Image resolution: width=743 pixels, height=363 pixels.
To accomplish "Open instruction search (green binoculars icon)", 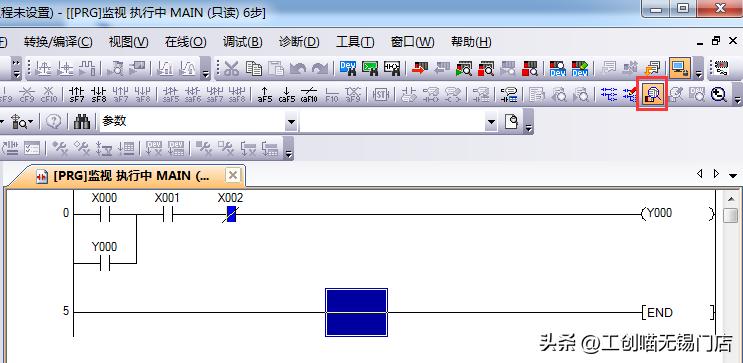I will pyautogui.click(x=370, y=69).
